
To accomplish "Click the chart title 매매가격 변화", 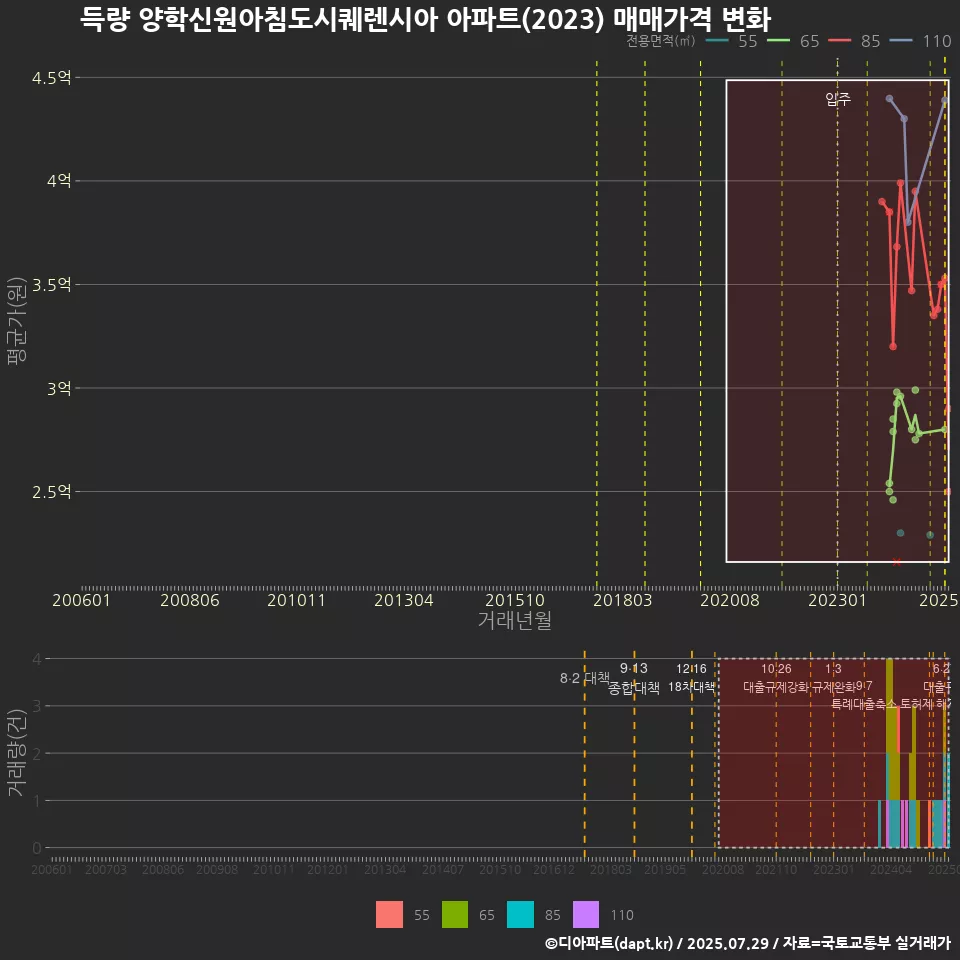I will [x=692, y=20].
